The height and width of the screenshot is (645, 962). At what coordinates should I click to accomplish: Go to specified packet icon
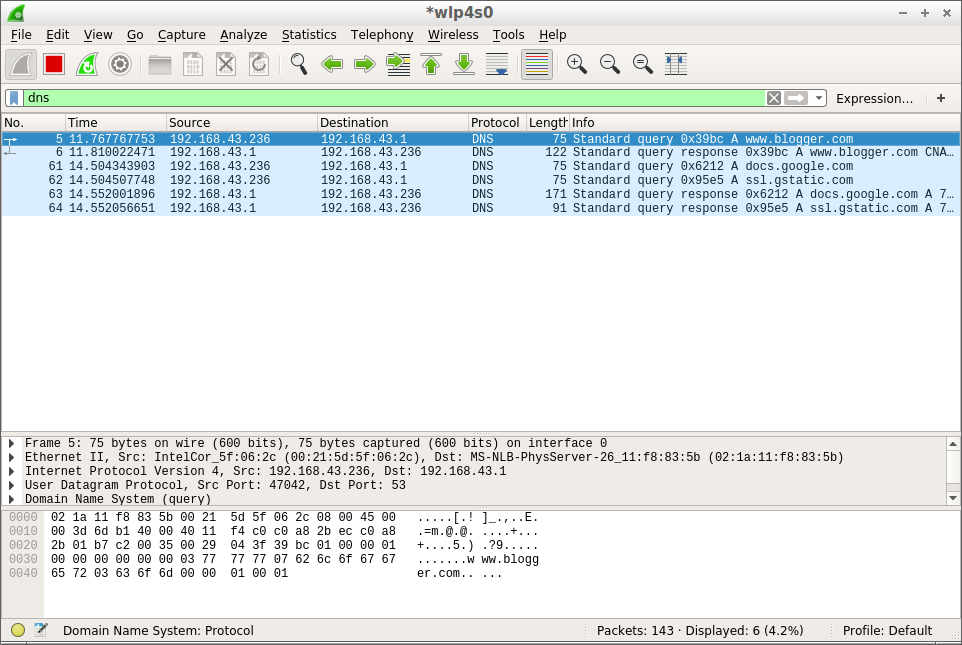tap(398, 64)
